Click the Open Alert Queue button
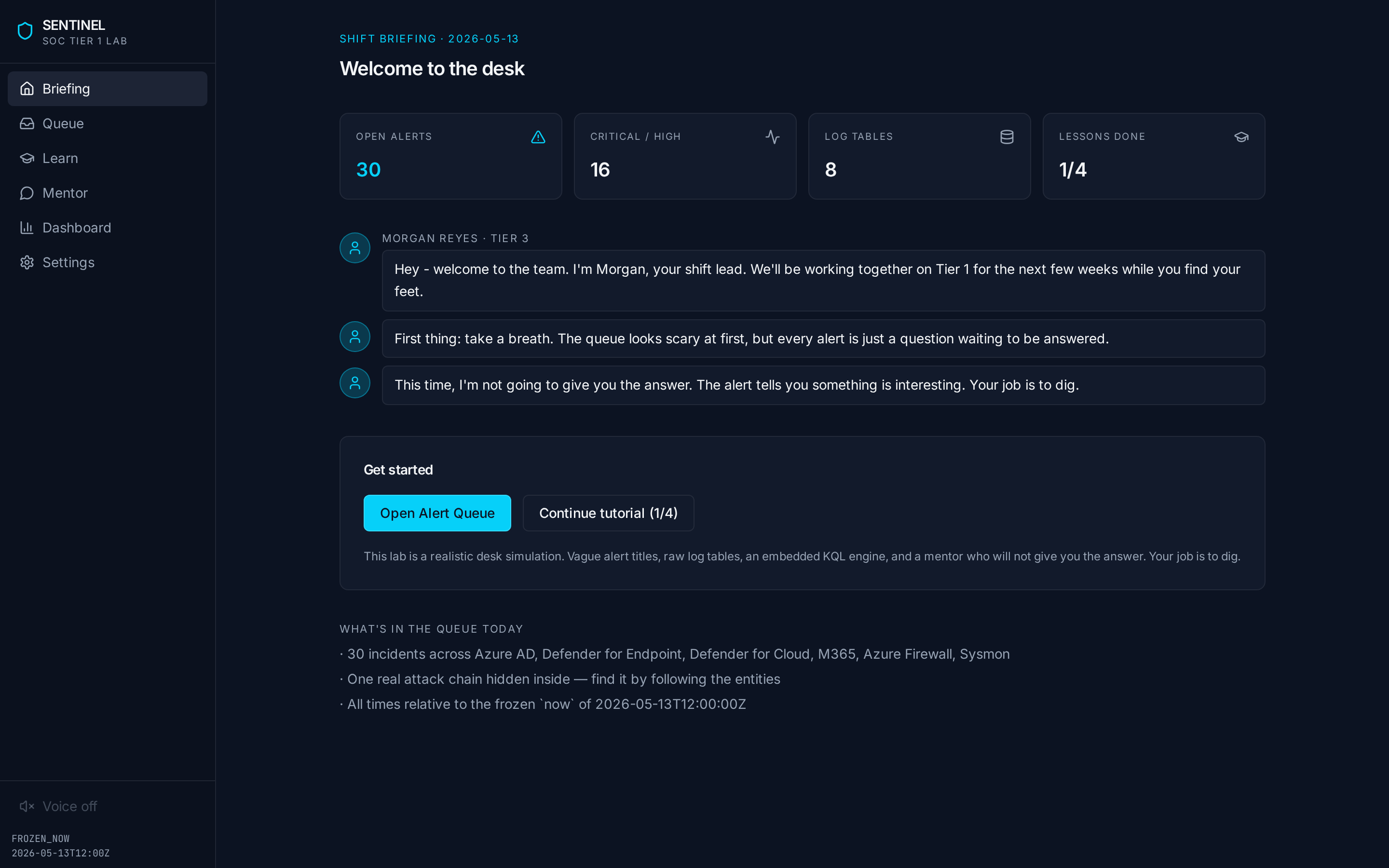This screenshot has width=1389, height=868. [x=437, y=513]
